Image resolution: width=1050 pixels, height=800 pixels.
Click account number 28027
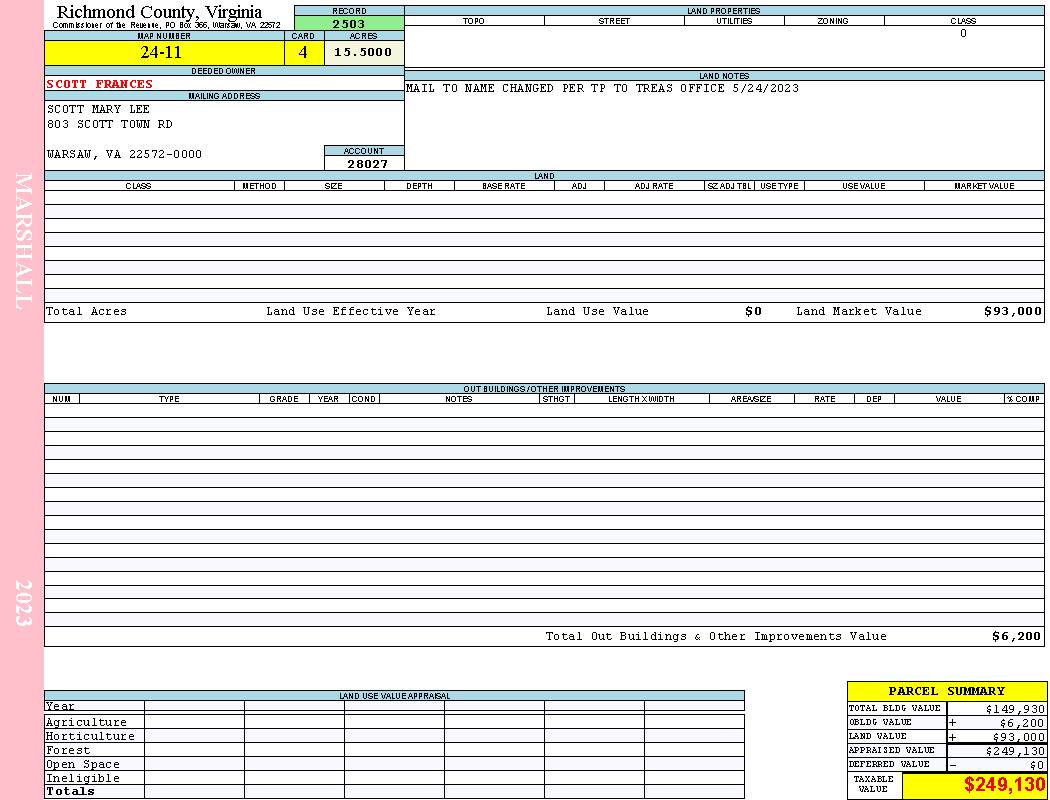[367, 163]
